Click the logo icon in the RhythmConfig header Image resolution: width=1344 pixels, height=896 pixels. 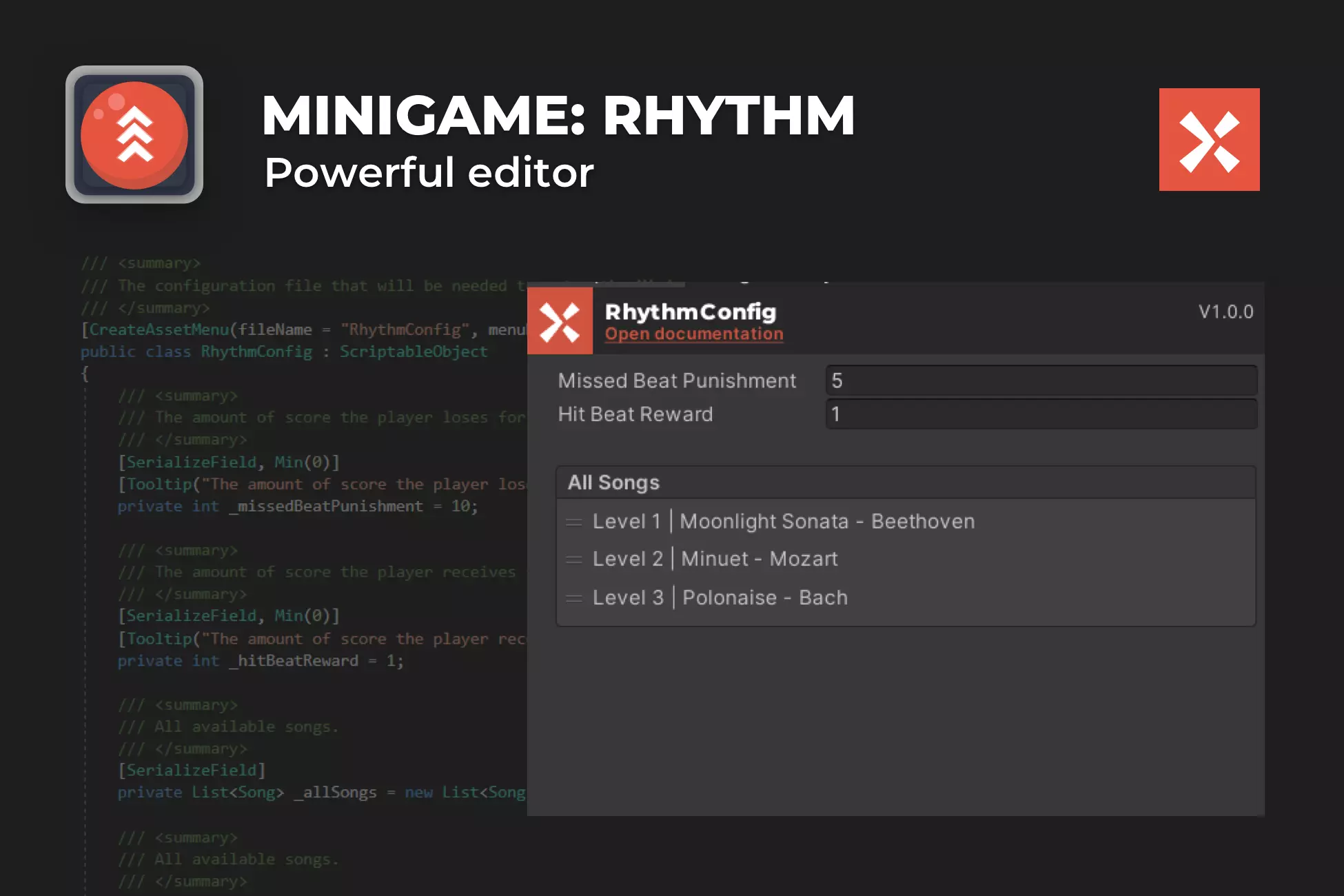(560, 321)
